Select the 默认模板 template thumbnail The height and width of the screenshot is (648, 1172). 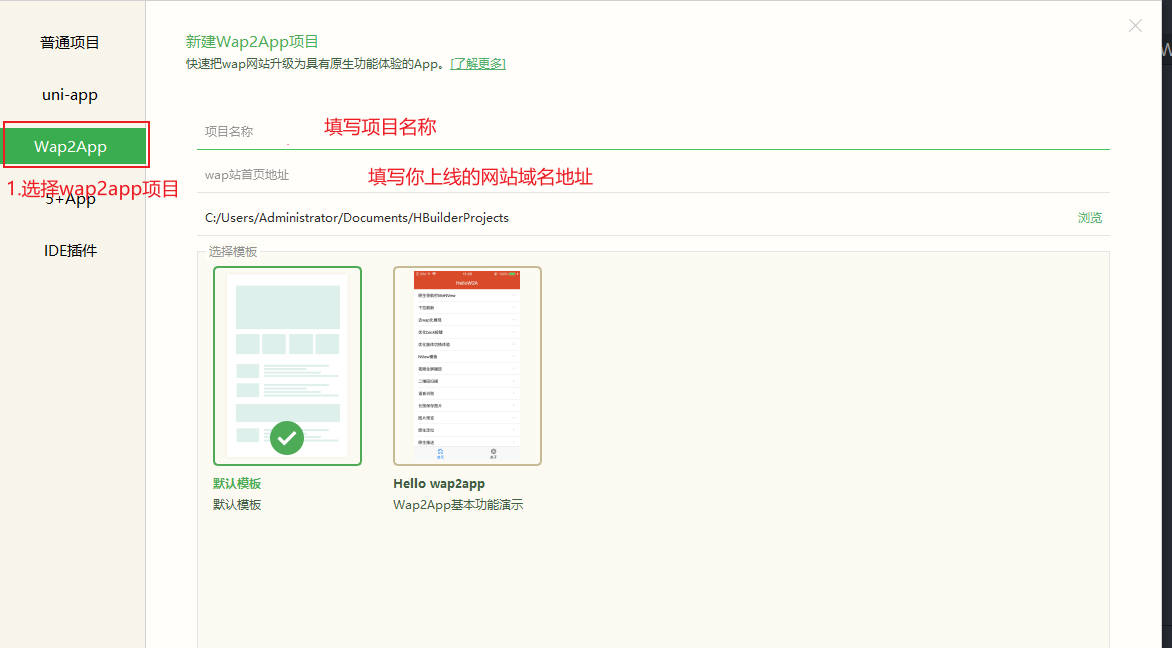[287, 365]
